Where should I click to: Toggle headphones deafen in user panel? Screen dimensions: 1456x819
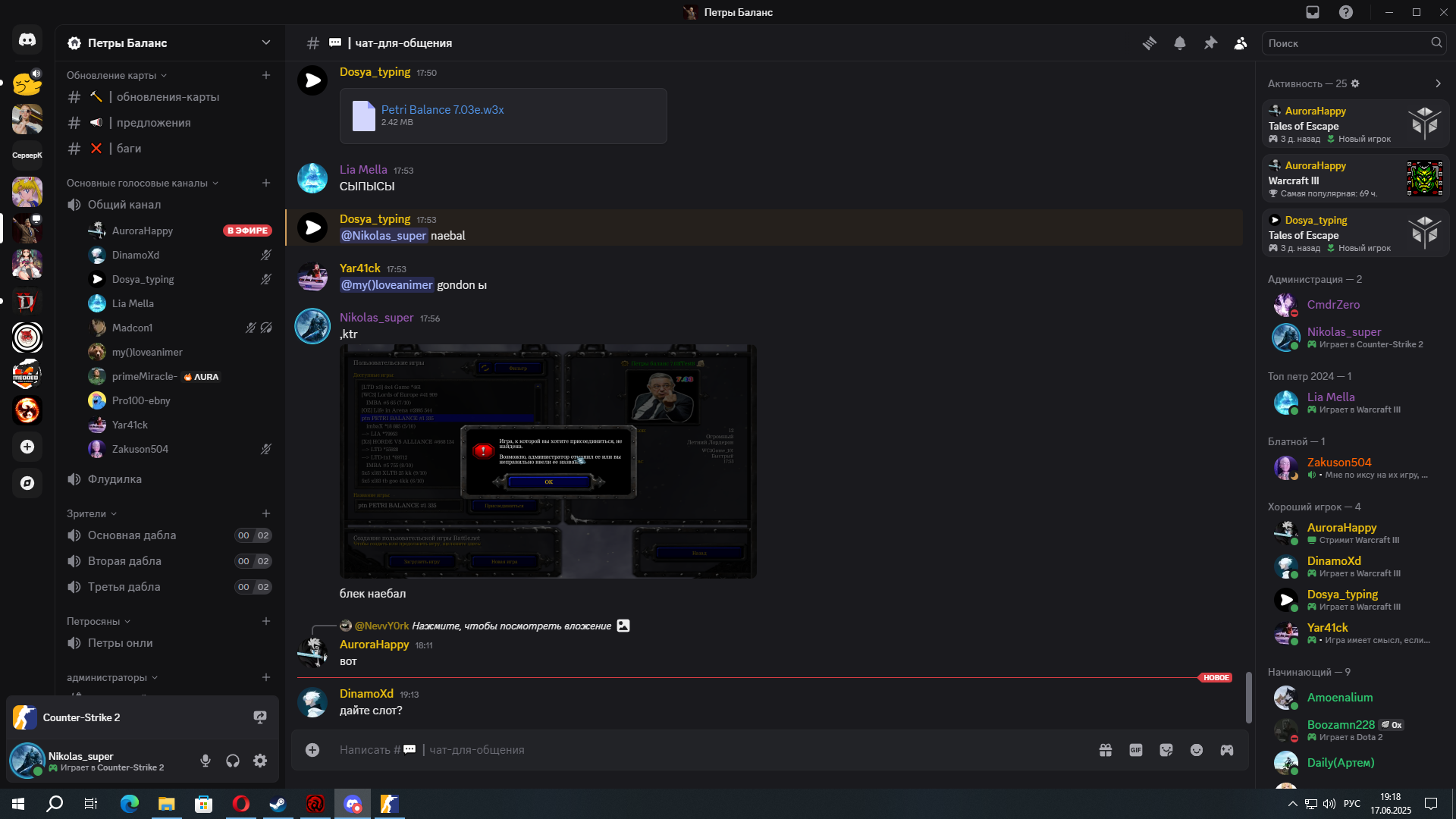pyautogui.click(x=233, y=761)
